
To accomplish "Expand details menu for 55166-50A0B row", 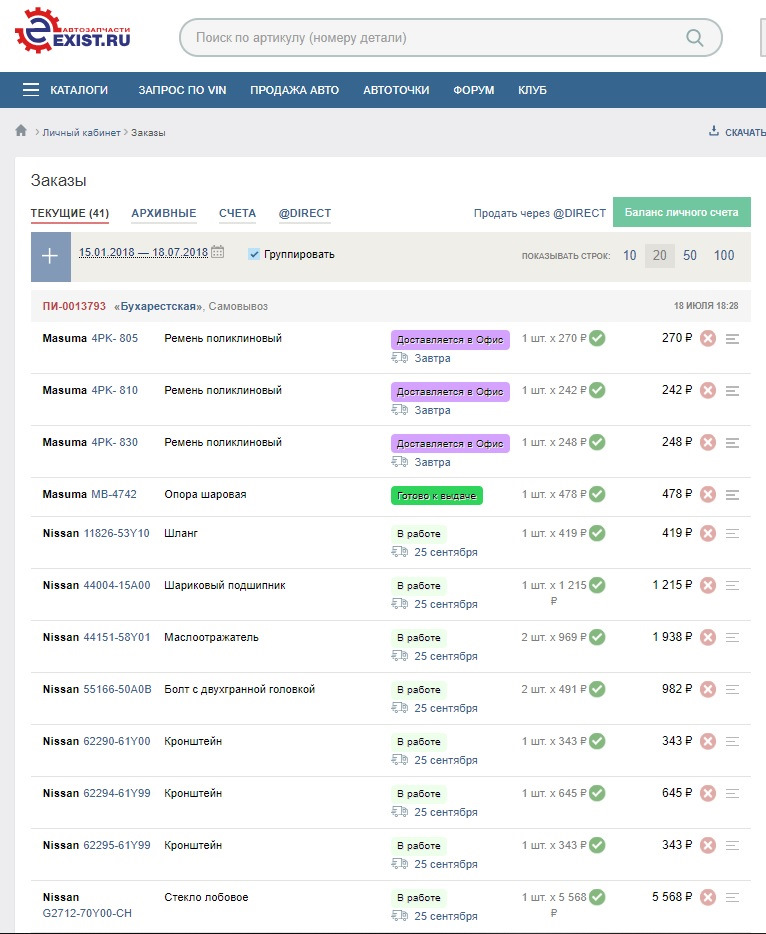I will point(732,689).
